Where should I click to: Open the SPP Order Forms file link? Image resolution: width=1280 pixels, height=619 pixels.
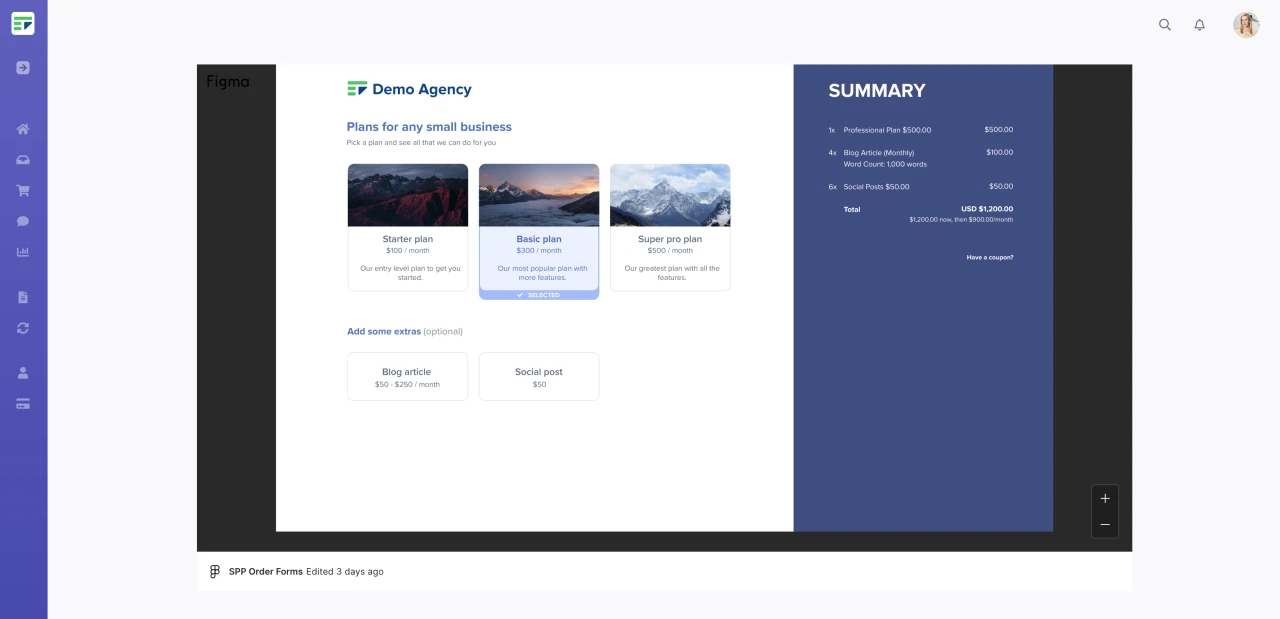pyautogui.click(x=266, y=572)
